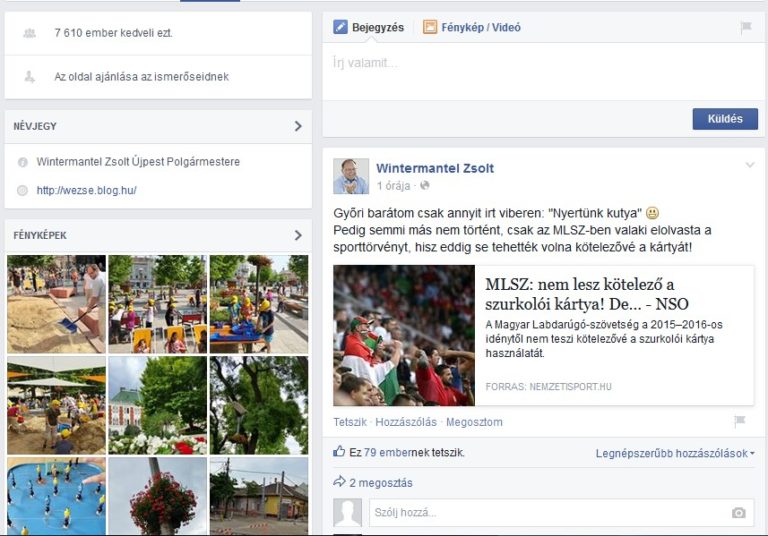Open photo of children in yellow caps at tables
The height and width of the screenshot is (536, 768).
158,304
